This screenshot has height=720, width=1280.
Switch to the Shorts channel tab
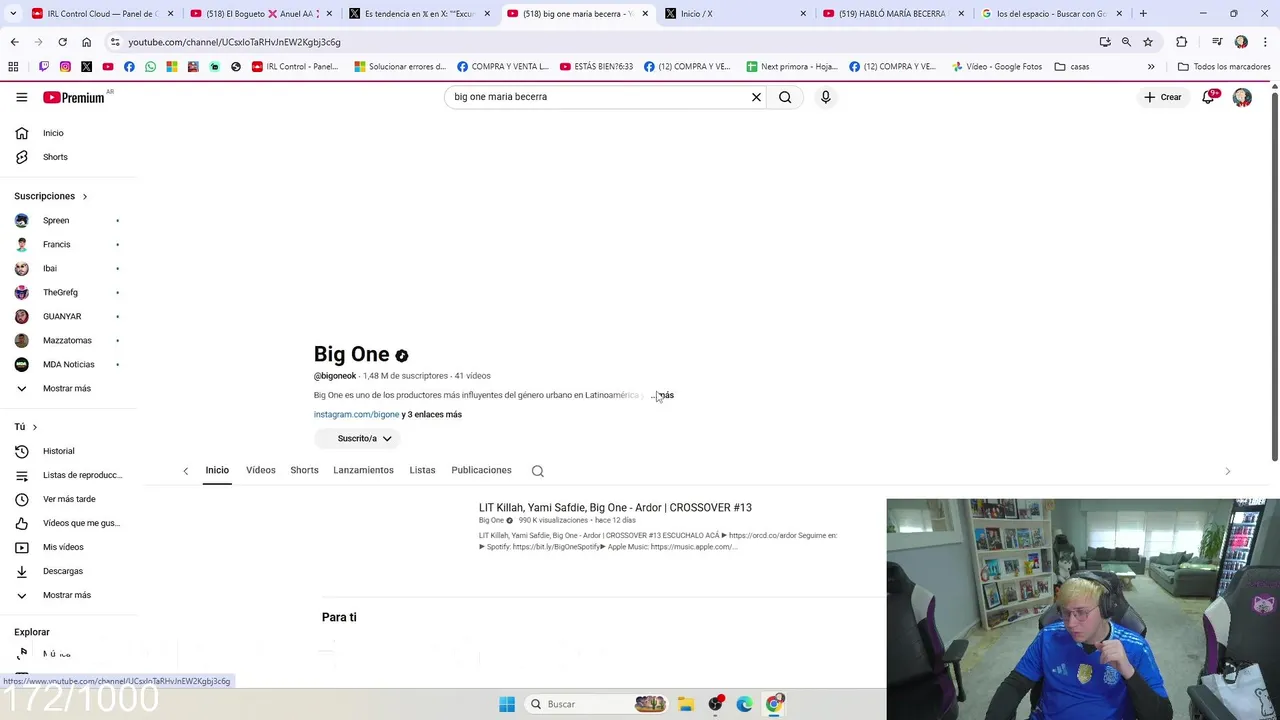[304, 470]
